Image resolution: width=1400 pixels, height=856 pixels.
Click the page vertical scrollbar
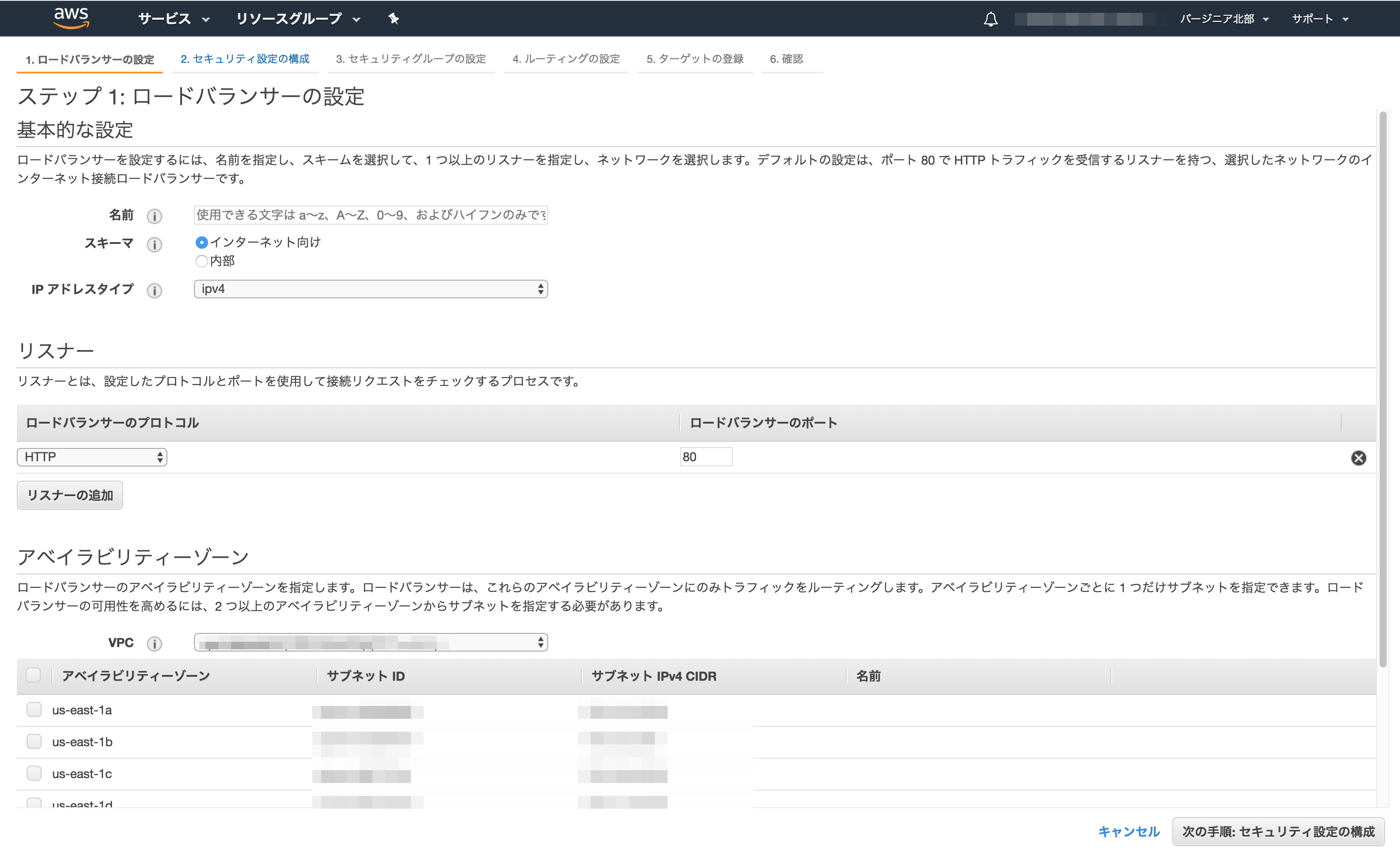click(x=1383, y=389)
